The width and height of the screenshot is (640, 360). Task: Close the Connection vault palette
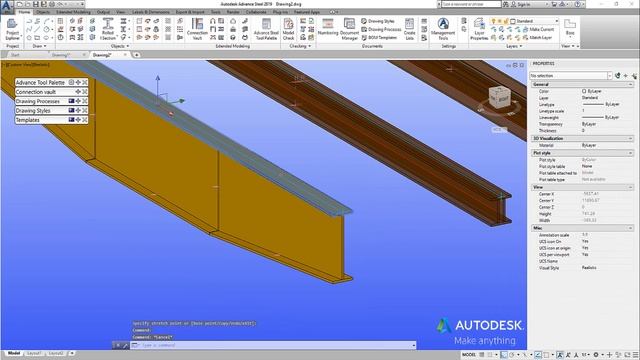click(x=85, y=92)
